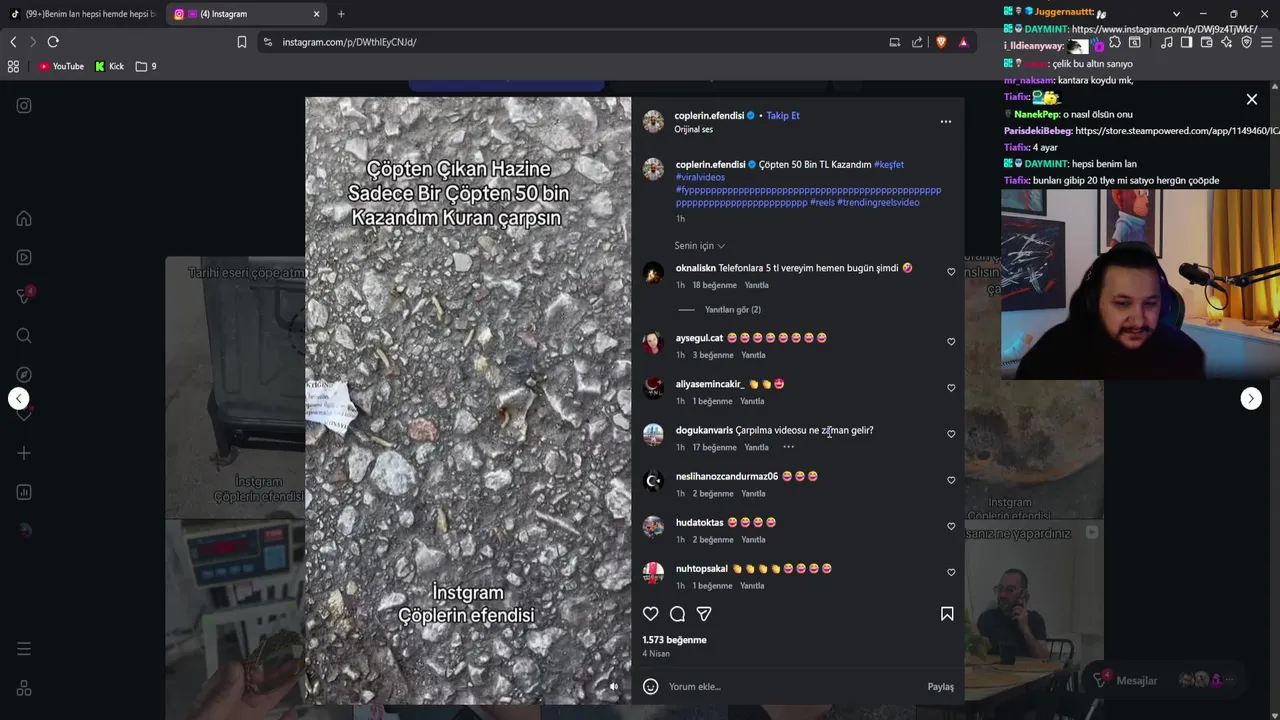Open the Brave Rewards triangle icon
This screenshot has height=720, width=1280.
point(963,42)
